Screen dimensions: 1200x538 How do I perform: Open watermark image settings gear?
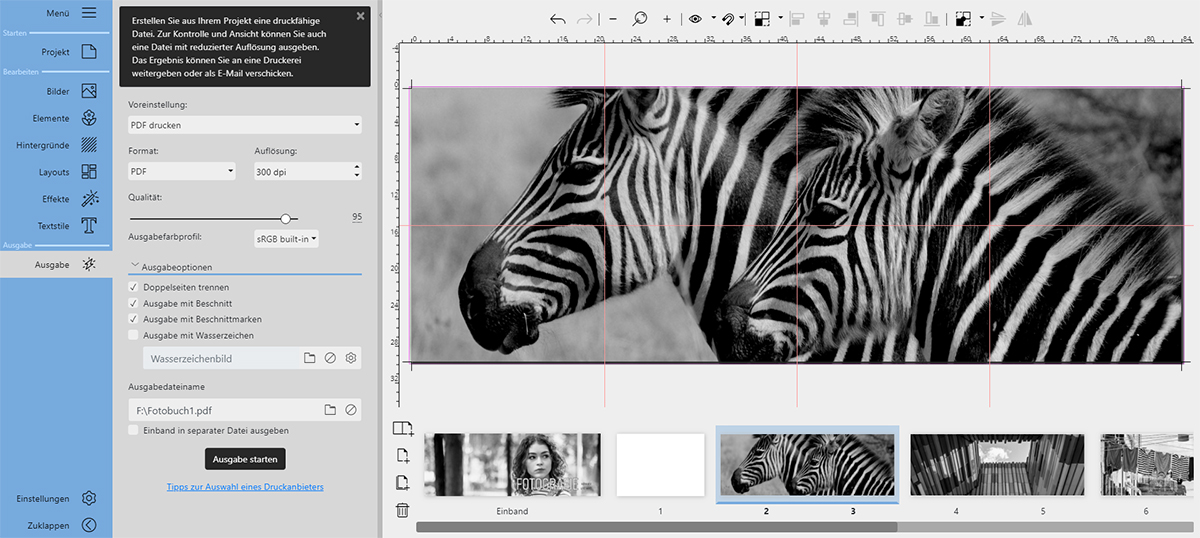351,358
